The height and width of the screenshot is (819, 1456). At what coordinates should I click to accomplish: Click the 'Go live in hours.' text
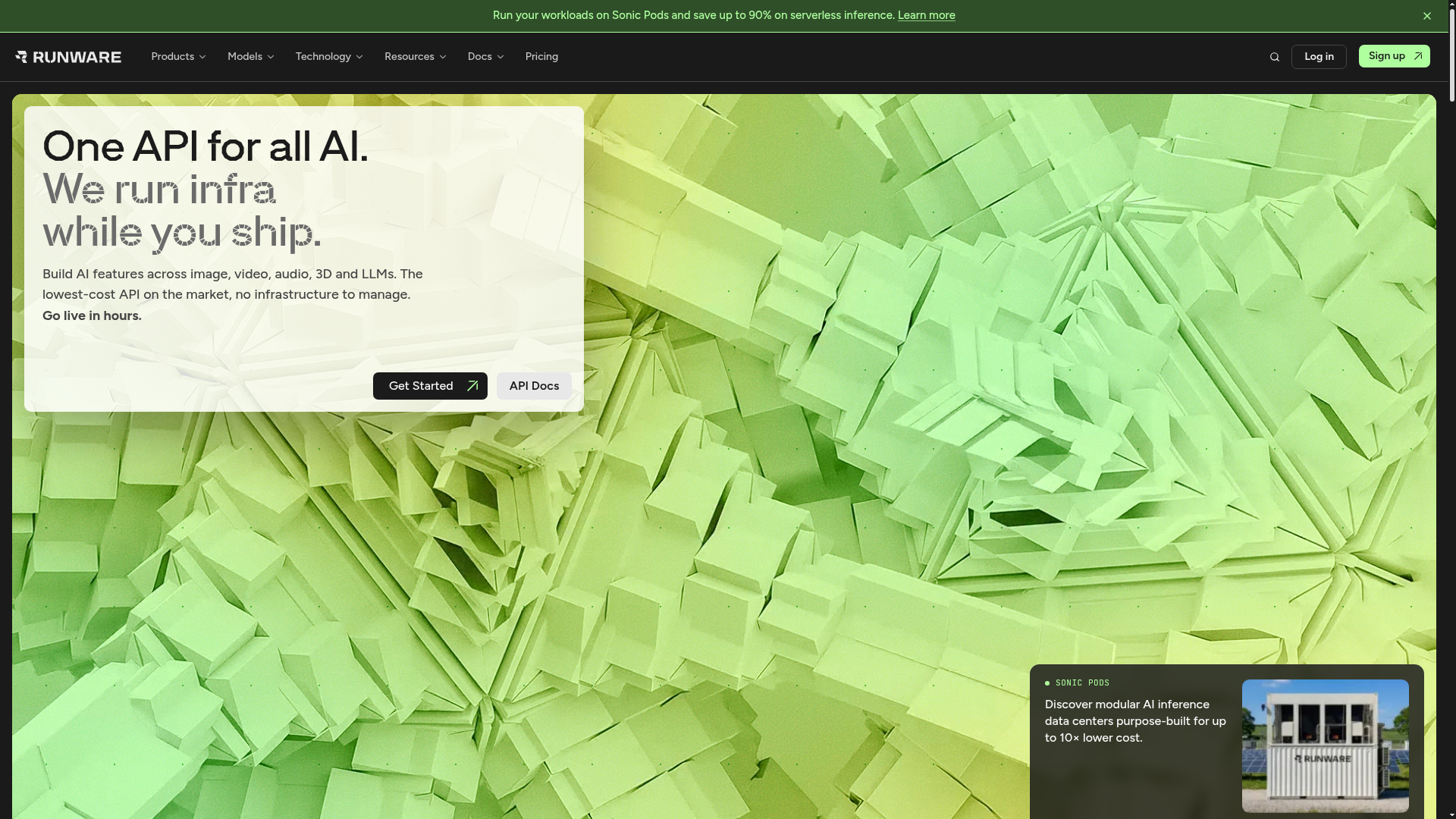click(92, 315)
